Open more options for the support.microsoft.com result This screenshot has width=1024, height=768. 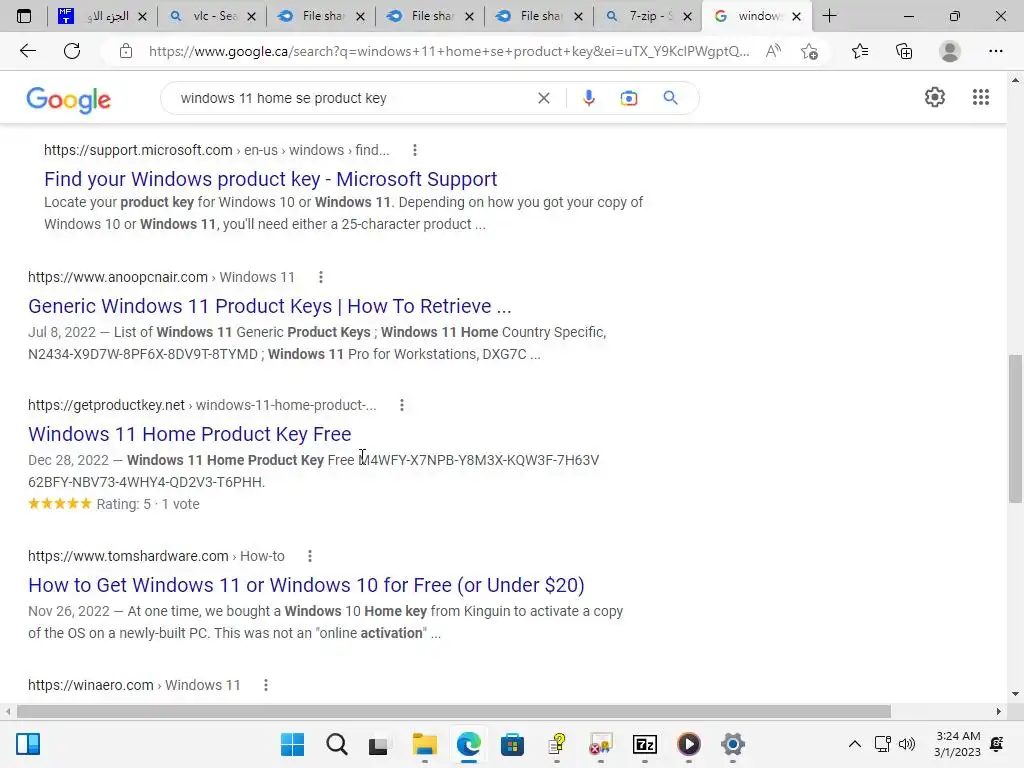(x=415, y=150)
